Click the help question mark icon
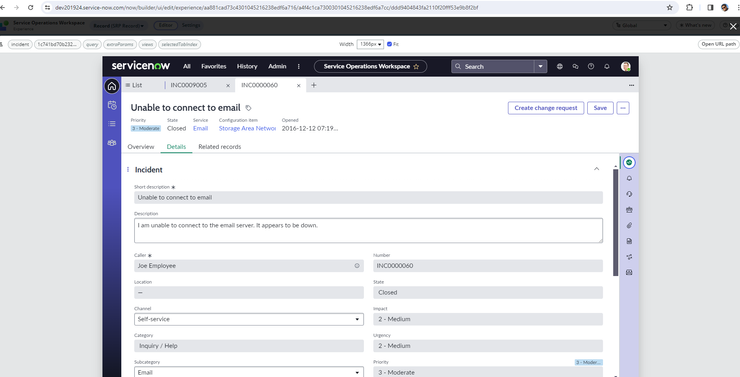 [x=591, y=67]
